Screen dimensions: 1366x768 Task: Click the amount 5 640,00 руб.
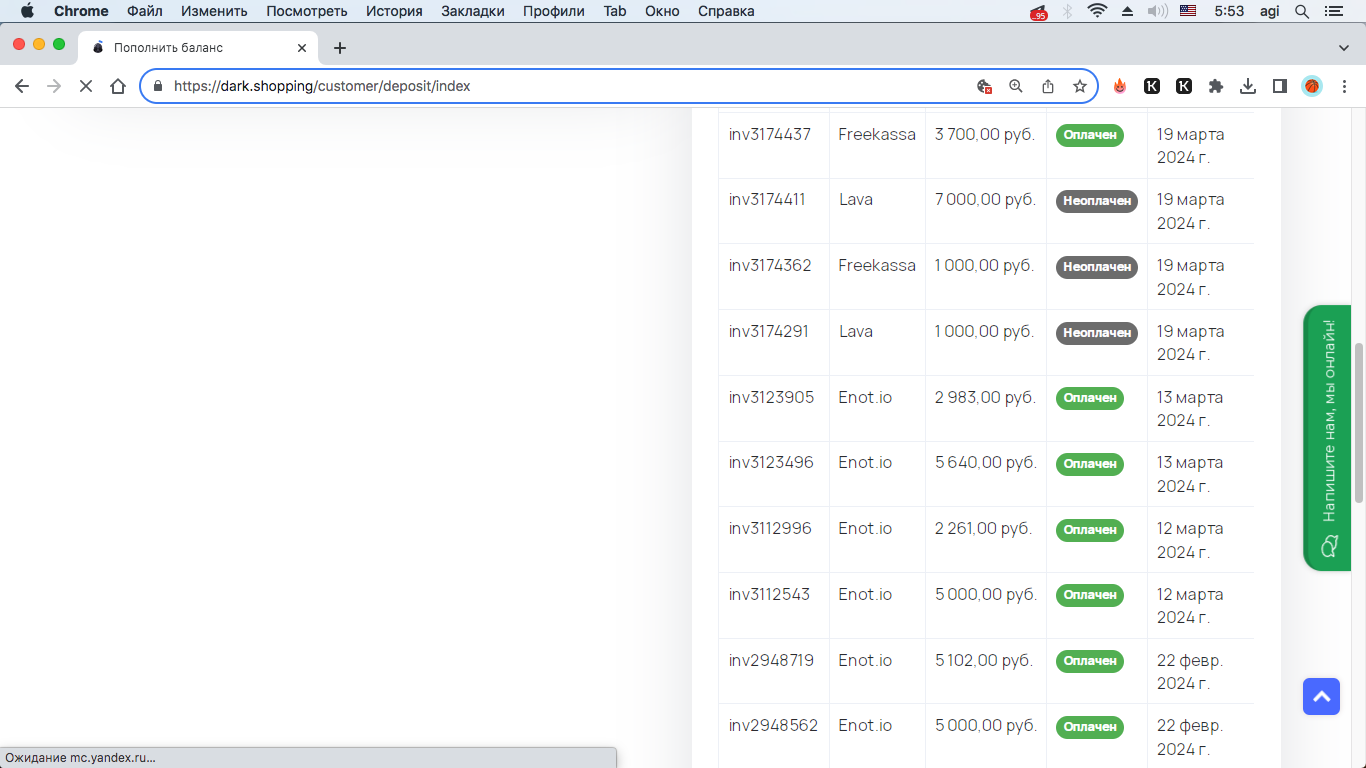tap(986, 463)
